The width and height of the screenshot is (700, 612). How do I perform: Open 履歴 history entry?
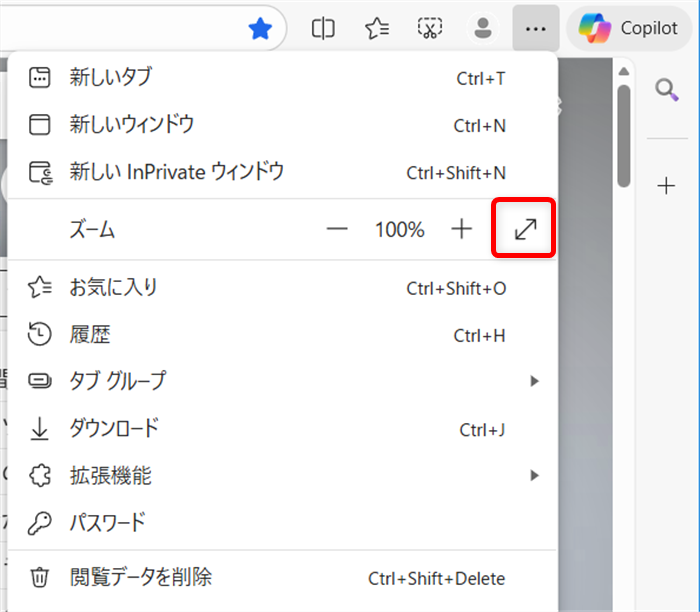[283, 335]
